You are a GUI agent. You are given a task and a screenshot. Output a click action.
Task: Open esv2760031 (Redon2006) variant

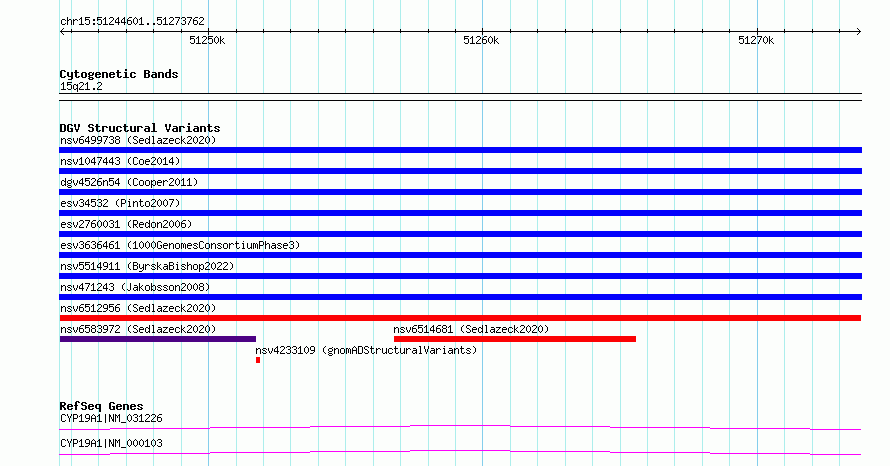pos(126,224)
